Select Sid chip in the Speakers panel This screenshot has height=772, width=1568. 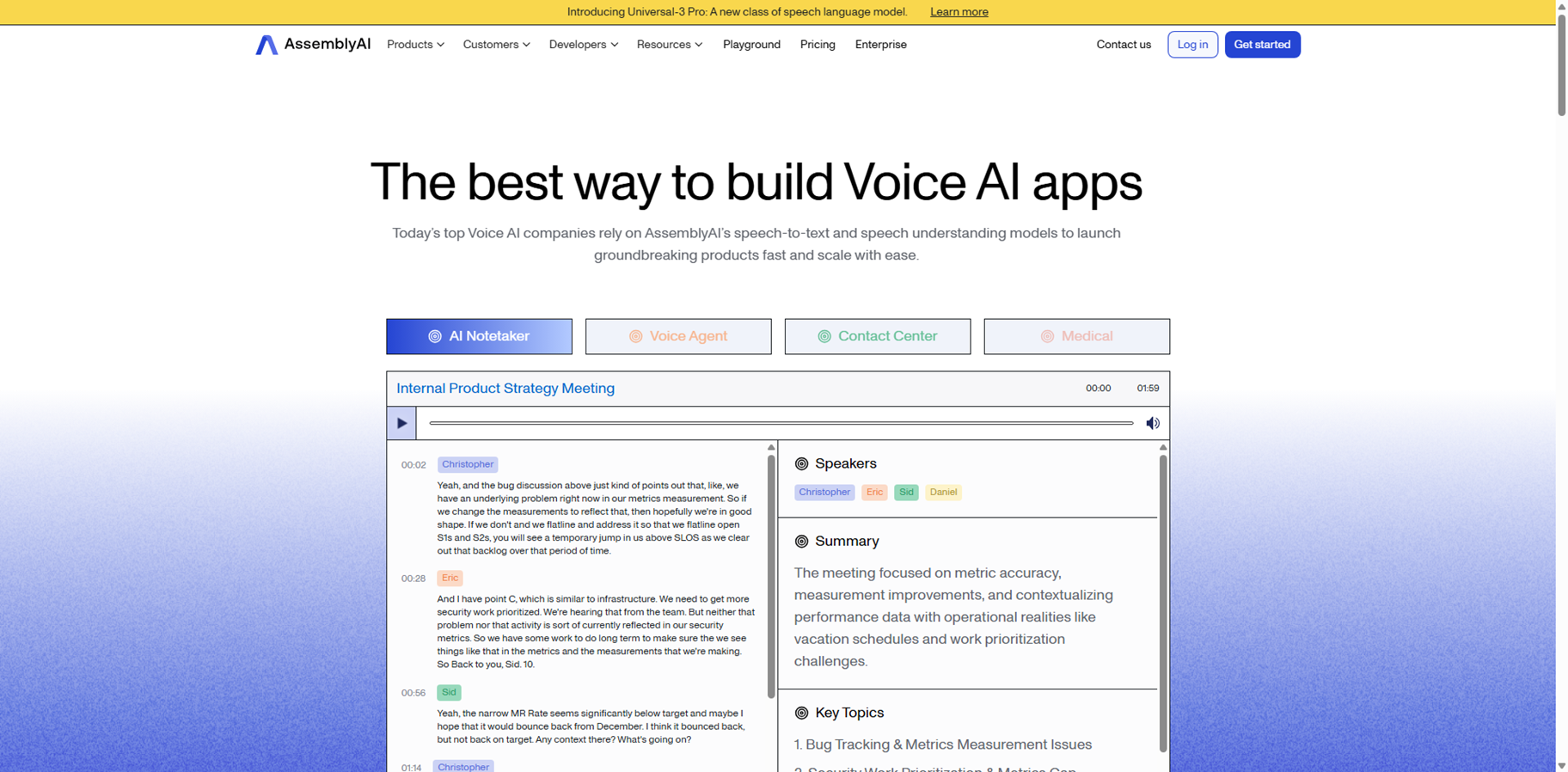coord(906,493)
